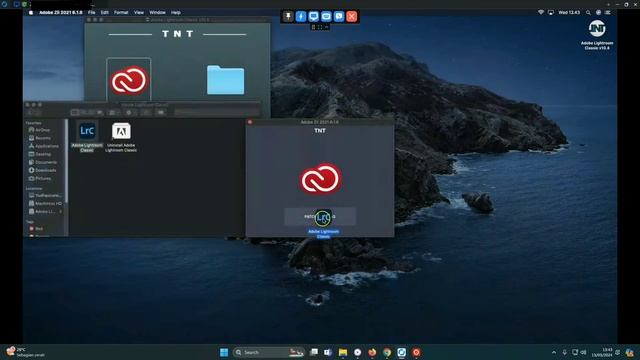This screenshot has width=640, height=360.
Task: Select the Red tag in Finder sidebar
Action: 36,229
